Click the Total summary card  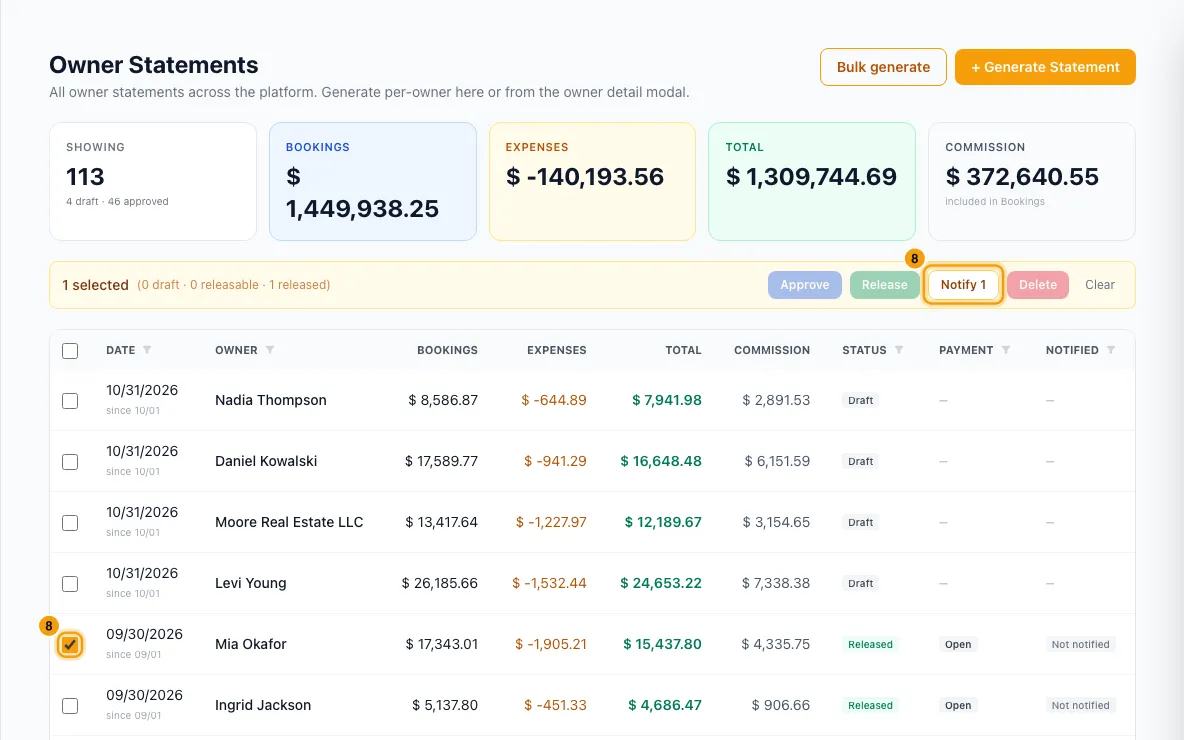tap(812, 181)
